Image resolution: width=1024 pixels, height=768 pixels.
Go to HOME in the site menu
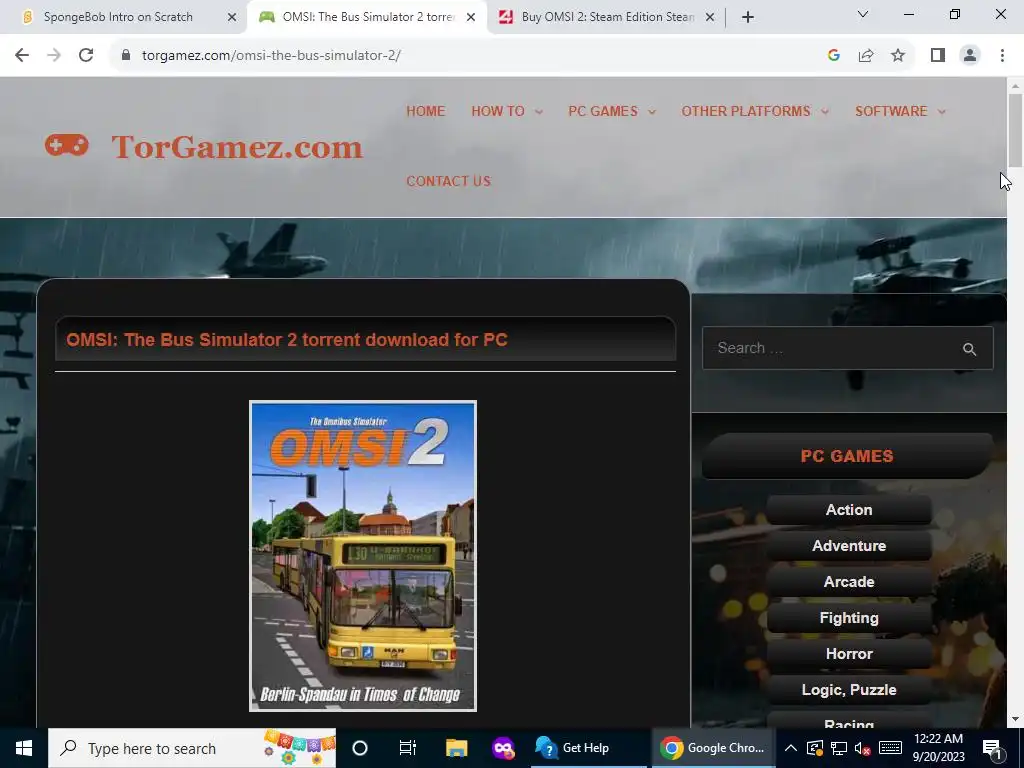[426, 111]
